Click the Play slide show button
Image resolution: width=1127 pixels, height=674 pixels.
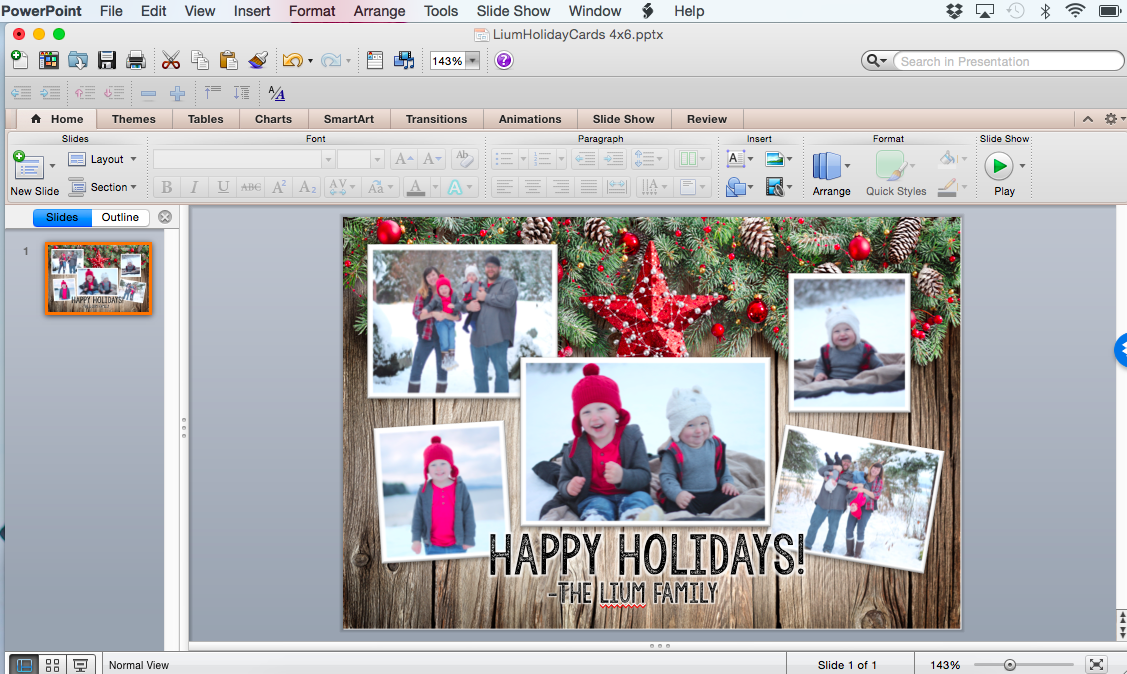[x=999, y=166]
